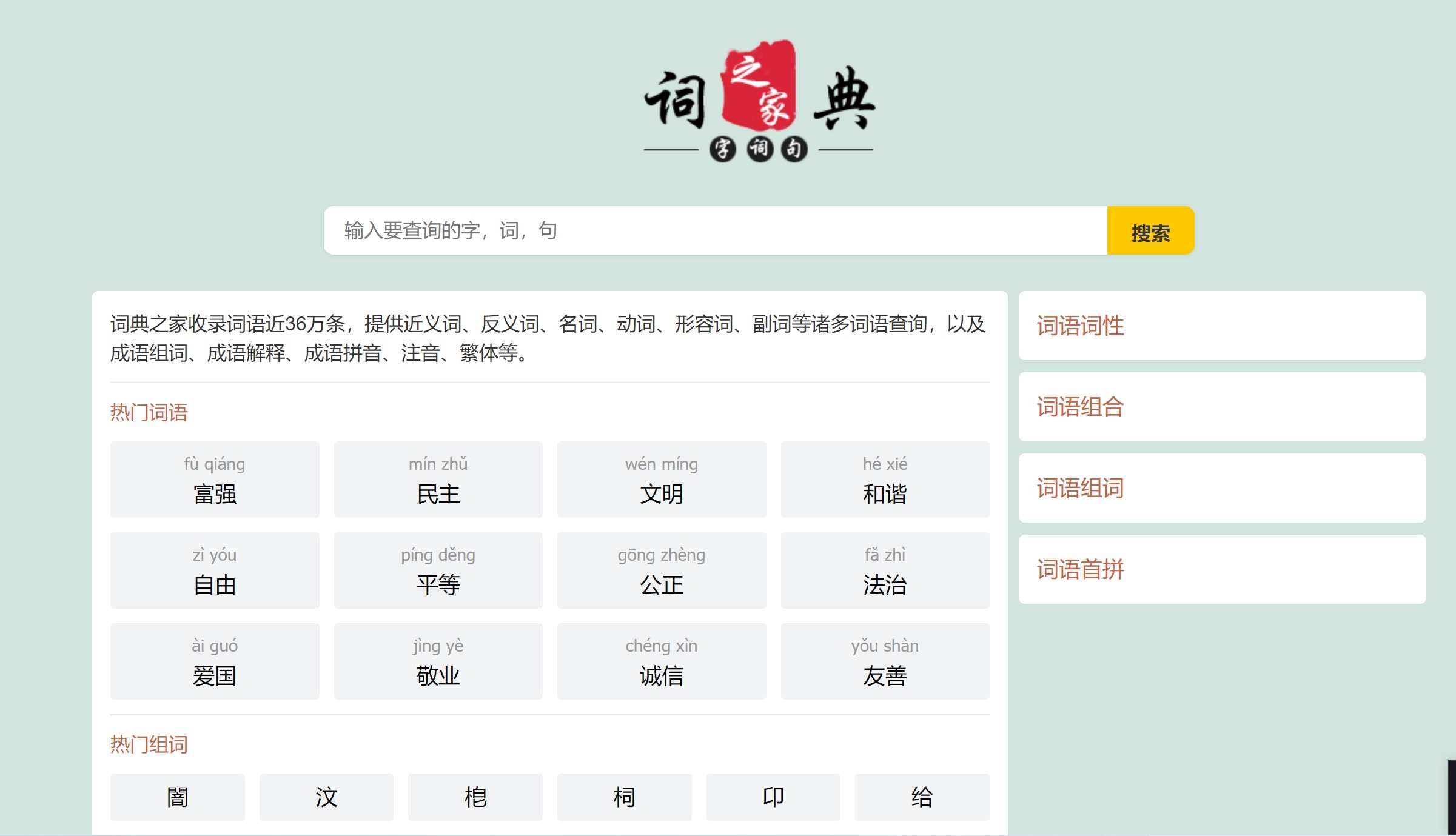1456x836 pixels.
Task: Open the 和谐 word card
Action: point(885,480)
